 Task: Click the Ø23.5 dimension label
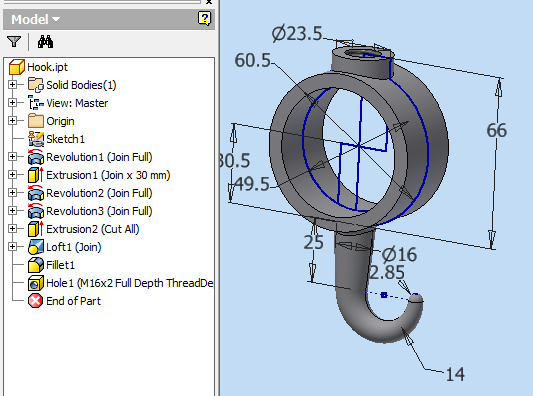297,34
